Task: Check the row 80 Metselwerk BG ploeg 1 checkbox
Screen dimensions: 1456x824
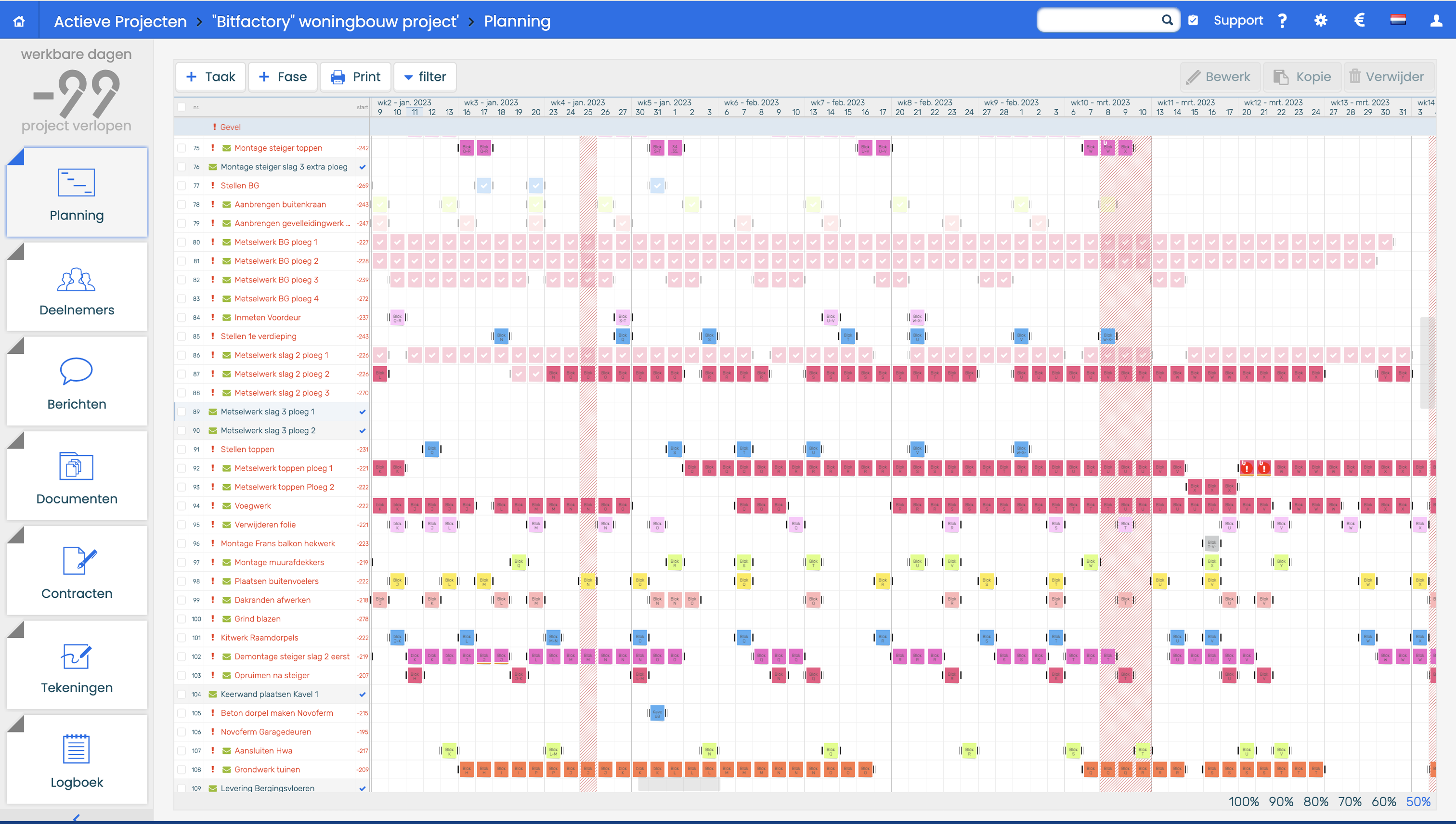Action: tap(182, 242)
